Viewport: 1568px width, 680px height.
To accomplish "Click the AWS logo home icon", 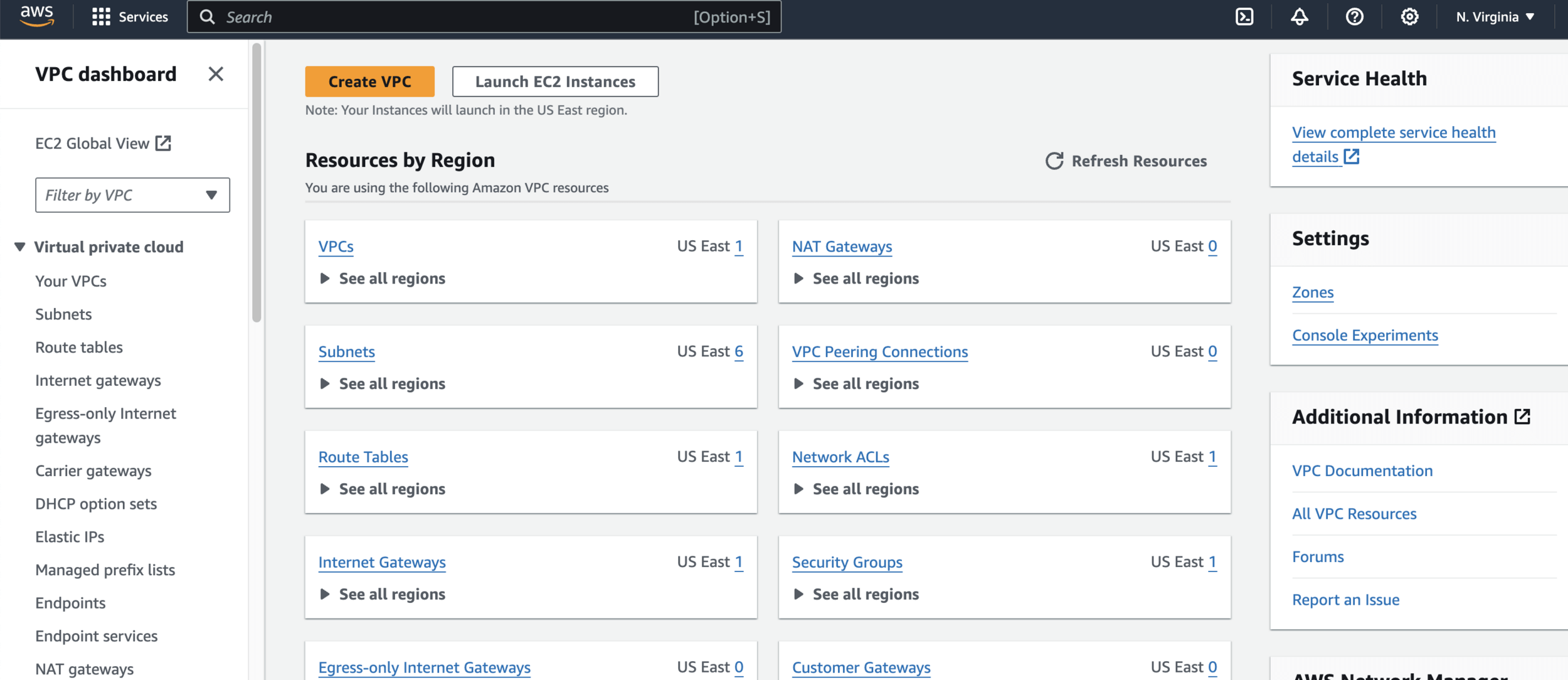I will coord(37,16).
